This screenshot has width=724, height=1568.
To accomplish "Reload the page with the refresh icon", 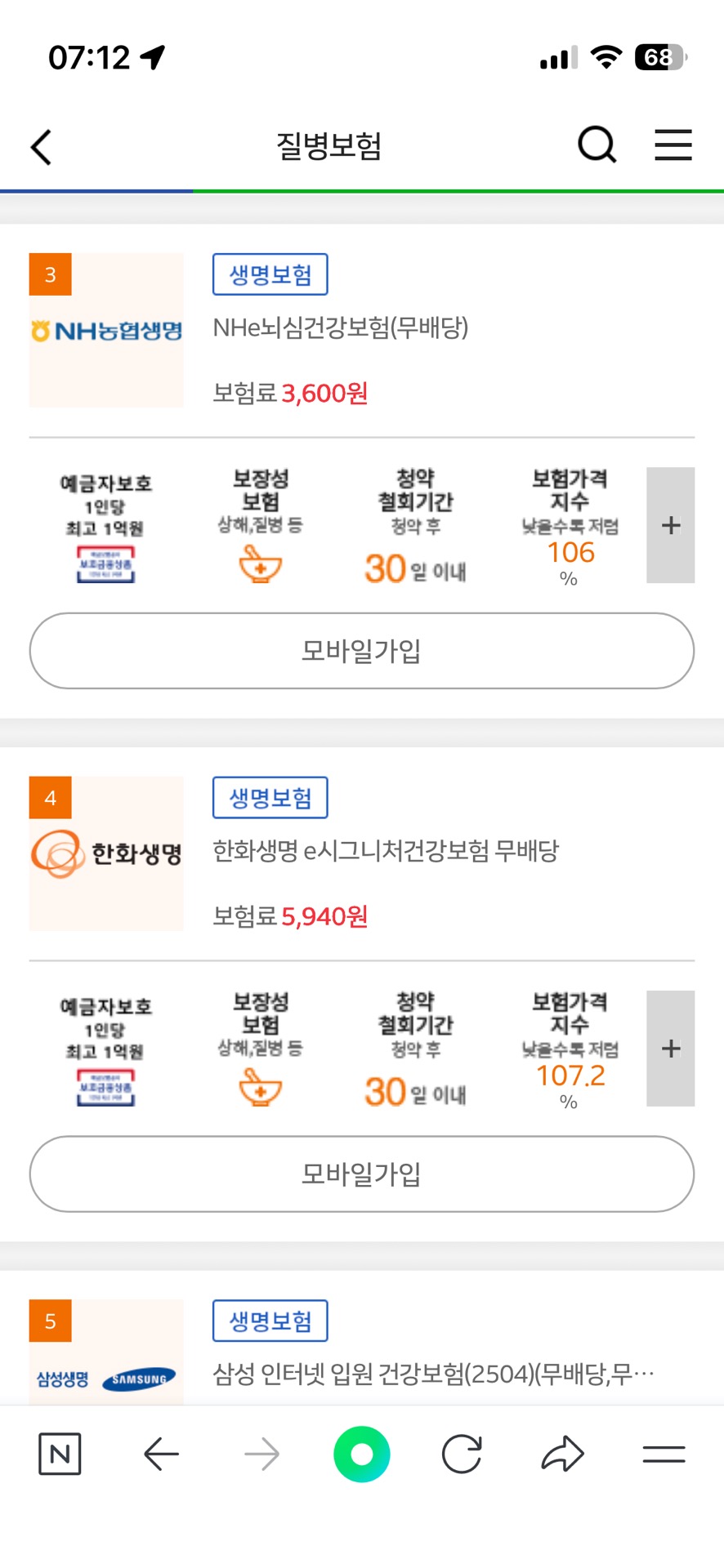I will click(462, 1454).
